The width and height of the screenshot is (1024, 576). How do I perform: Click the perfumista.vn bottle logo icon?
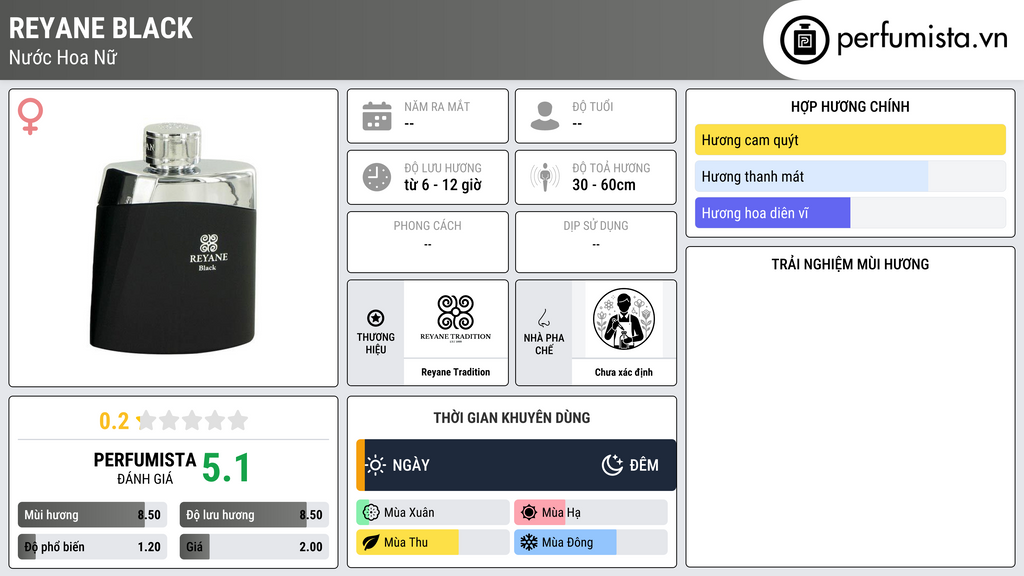[804, 40]
